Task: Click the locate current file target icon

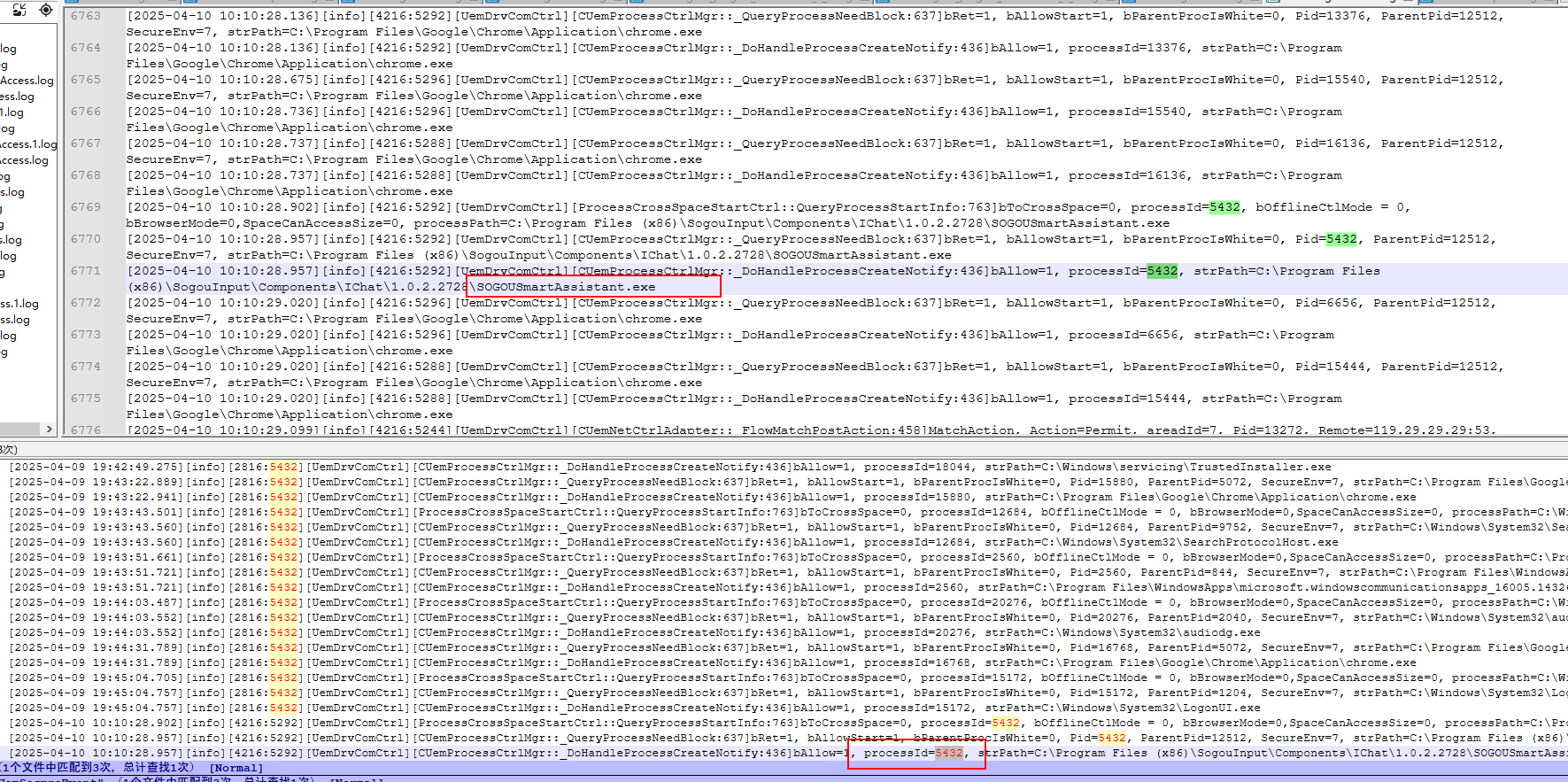Action: [46, 10]
